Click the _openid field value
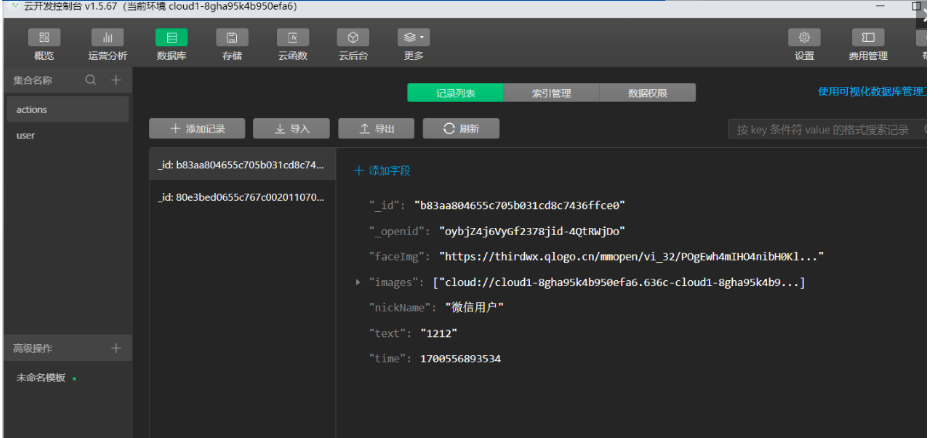 [x=532, y=231]
